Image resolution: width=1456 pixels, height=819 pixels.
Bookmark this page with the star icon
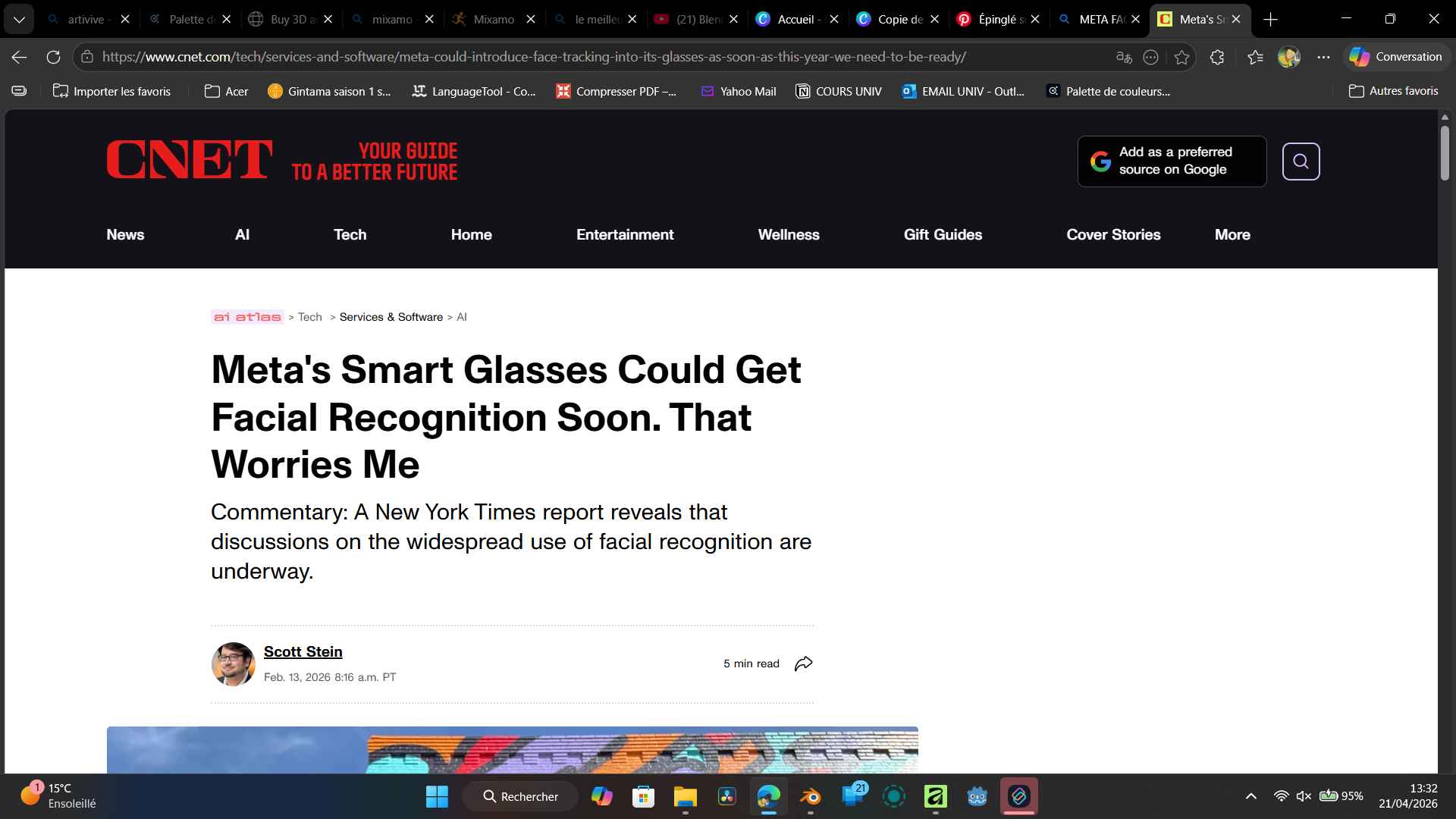pos(1181,57)
